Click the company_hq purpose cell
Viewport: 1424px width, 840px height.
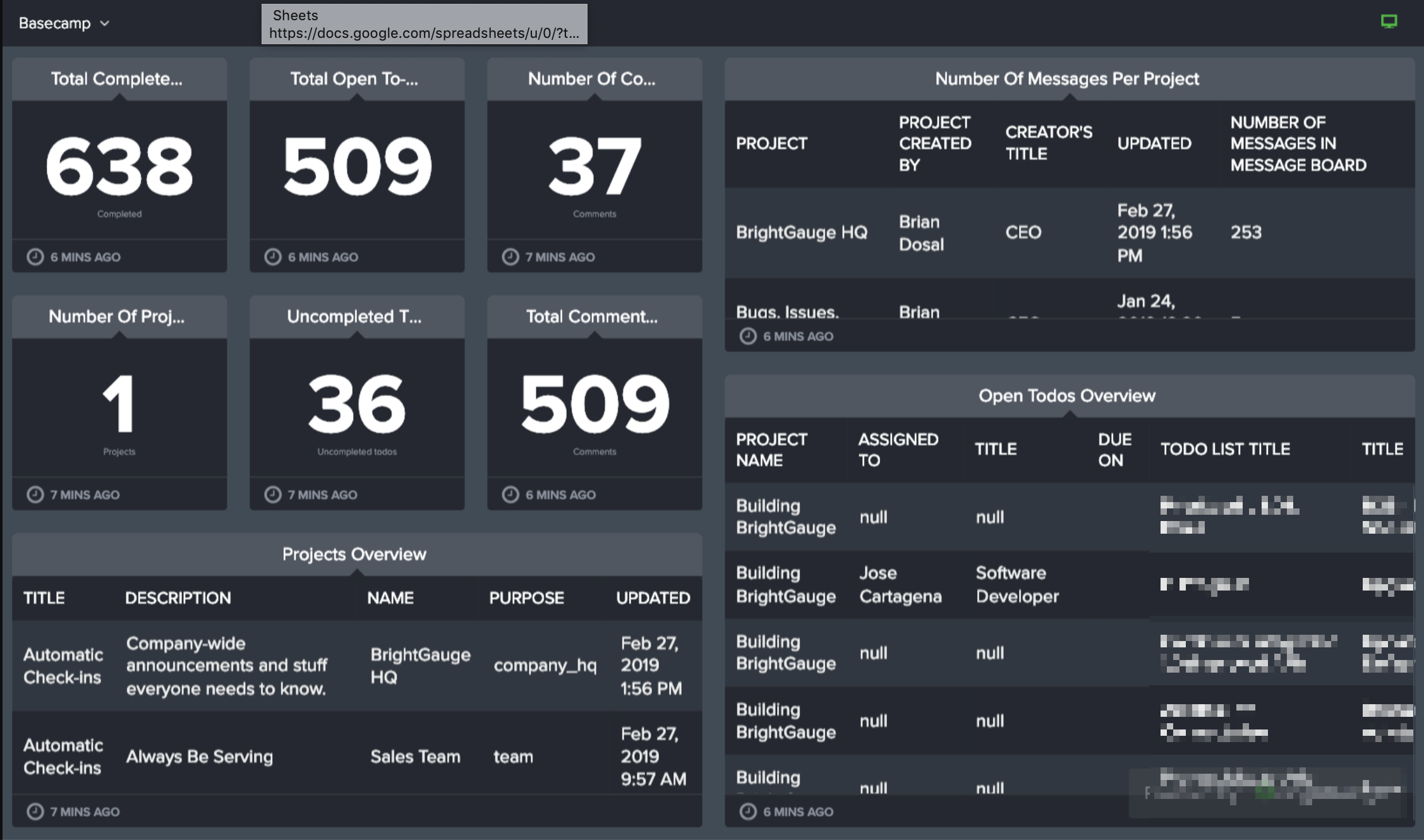545,665
